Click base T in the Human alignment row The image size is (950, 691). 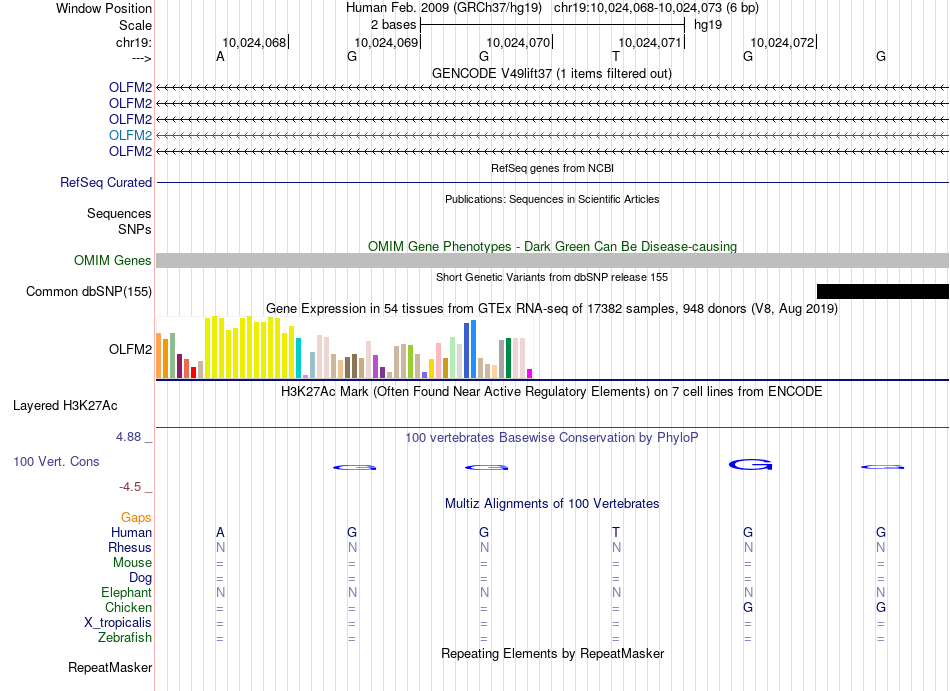(616, 532)
